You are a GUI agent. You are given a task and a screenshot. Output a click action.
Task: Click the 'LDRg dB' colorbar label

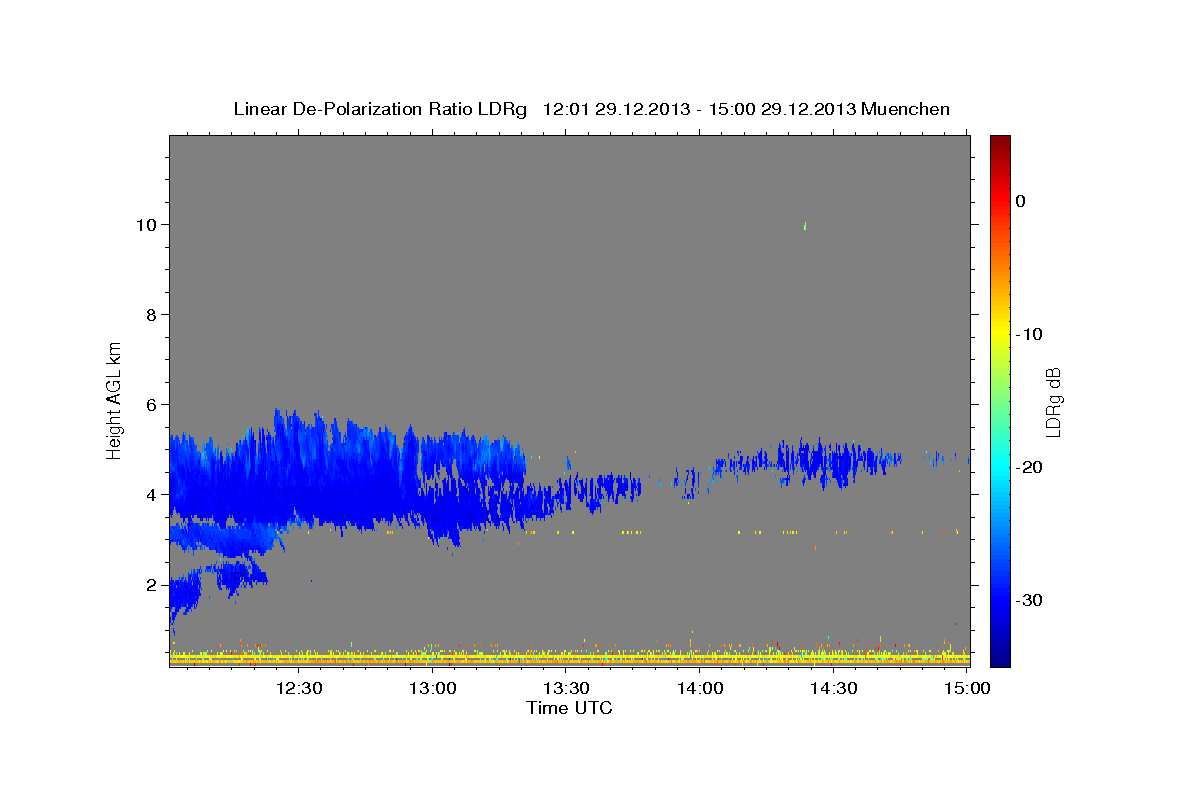click(x=1053, y=402)
